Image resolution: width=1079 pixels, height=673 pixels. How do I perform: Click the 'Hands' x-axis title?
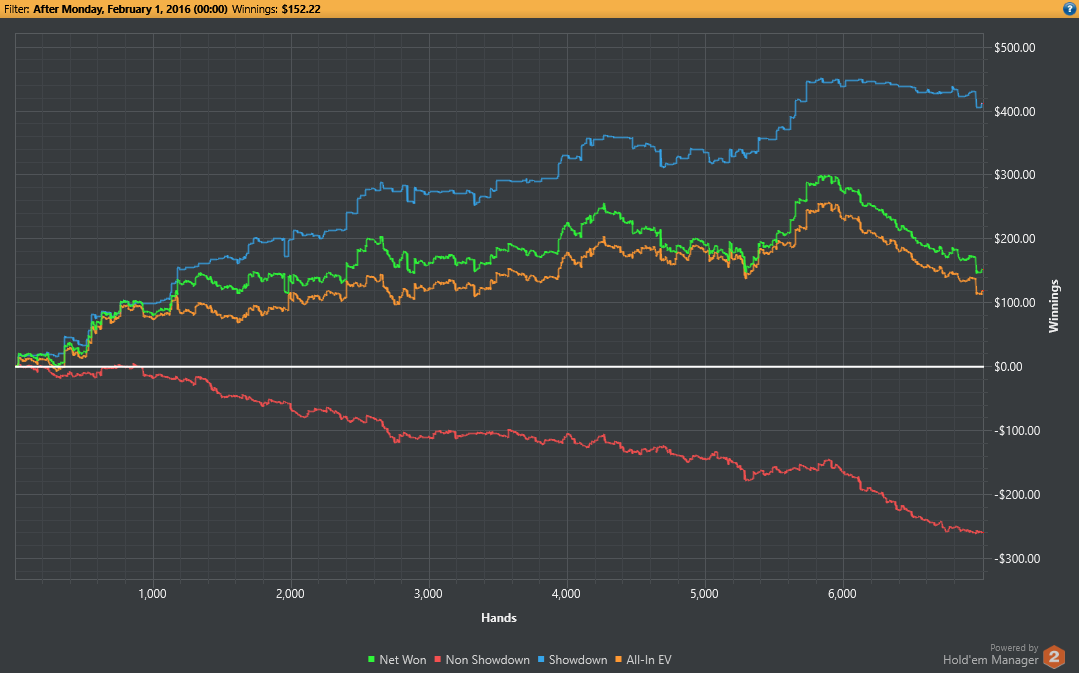point(499,617)
